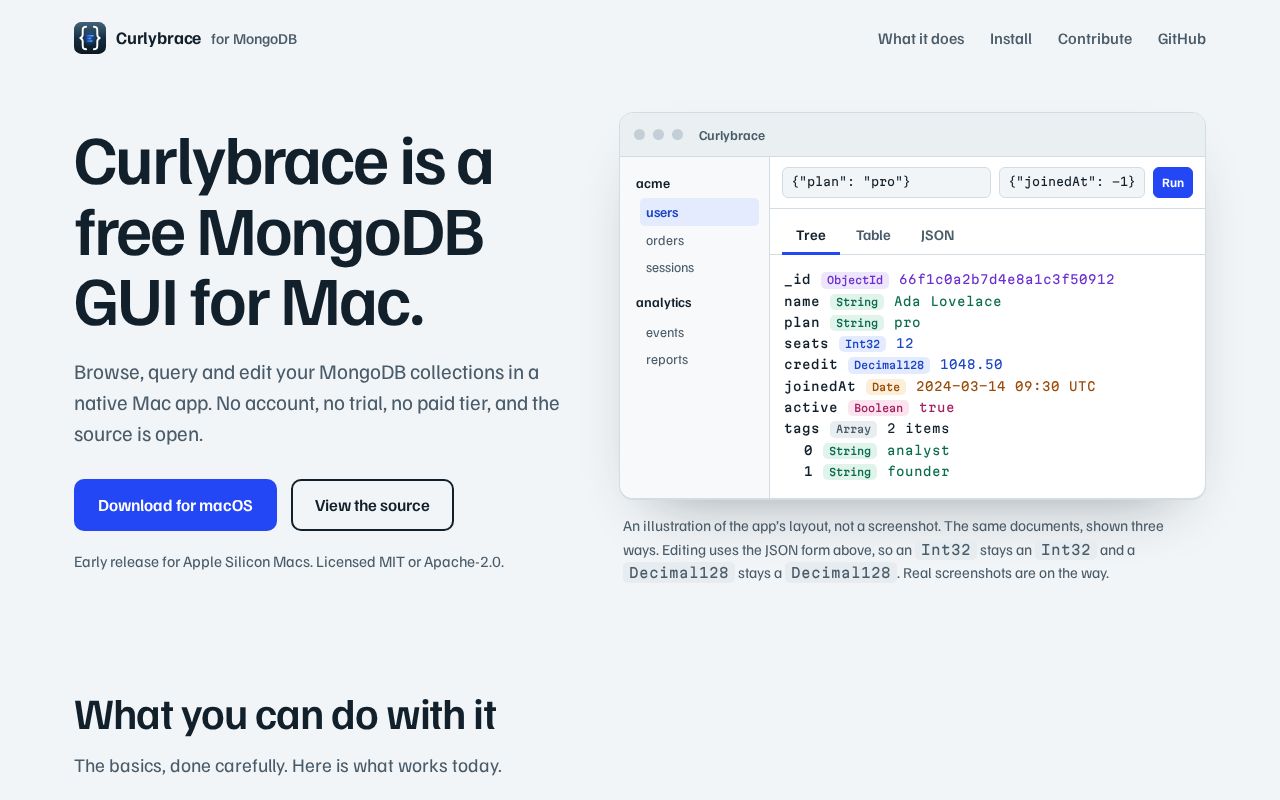Click the plan value pro

click(x=907, y=322)
